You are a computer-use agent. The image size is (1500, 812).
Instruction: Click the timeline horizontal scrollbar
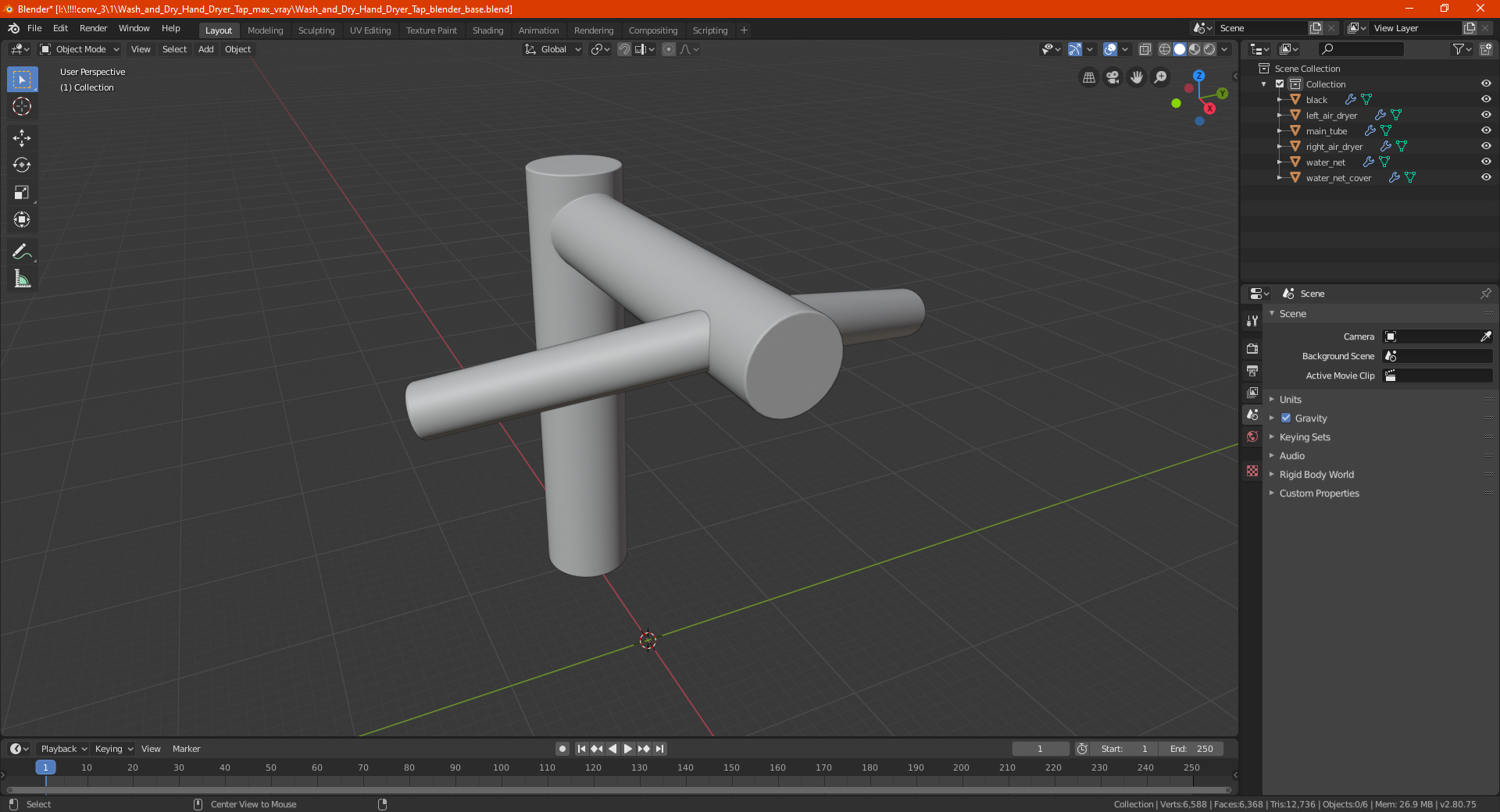(x=619, y=790)
